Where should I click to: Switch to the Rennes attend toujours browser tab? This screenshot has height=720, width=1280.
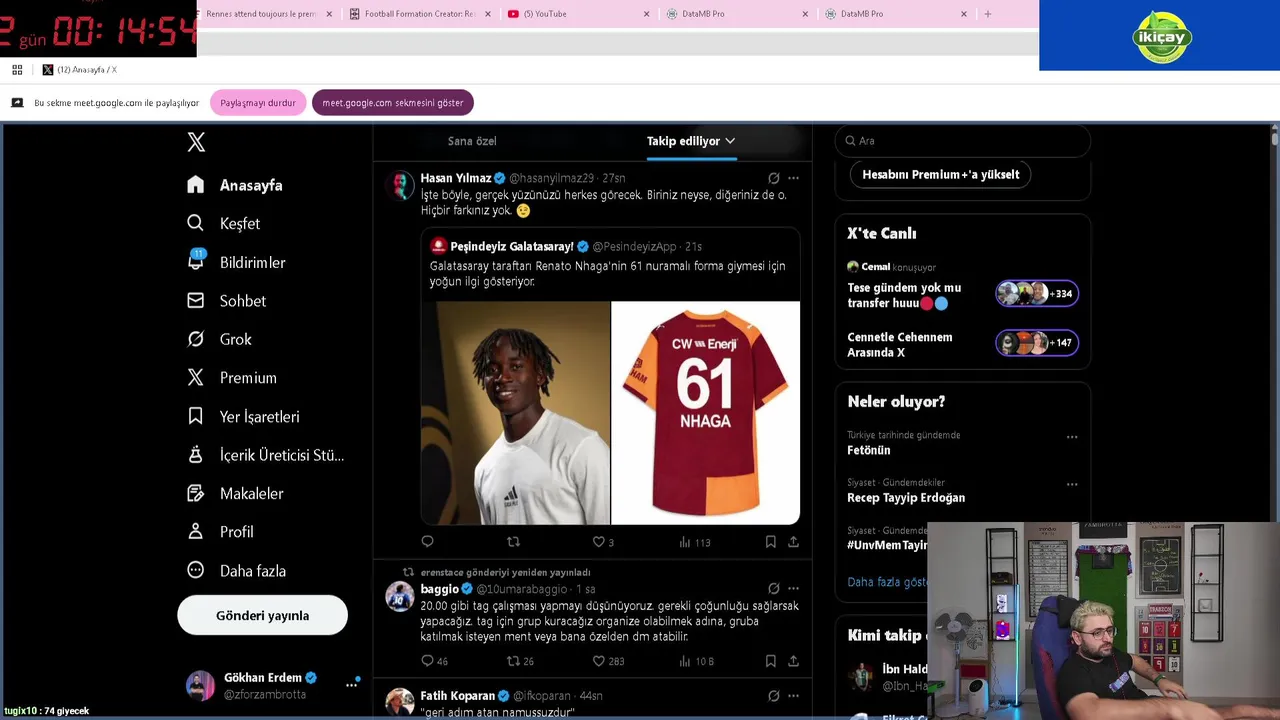coord(262,14)
